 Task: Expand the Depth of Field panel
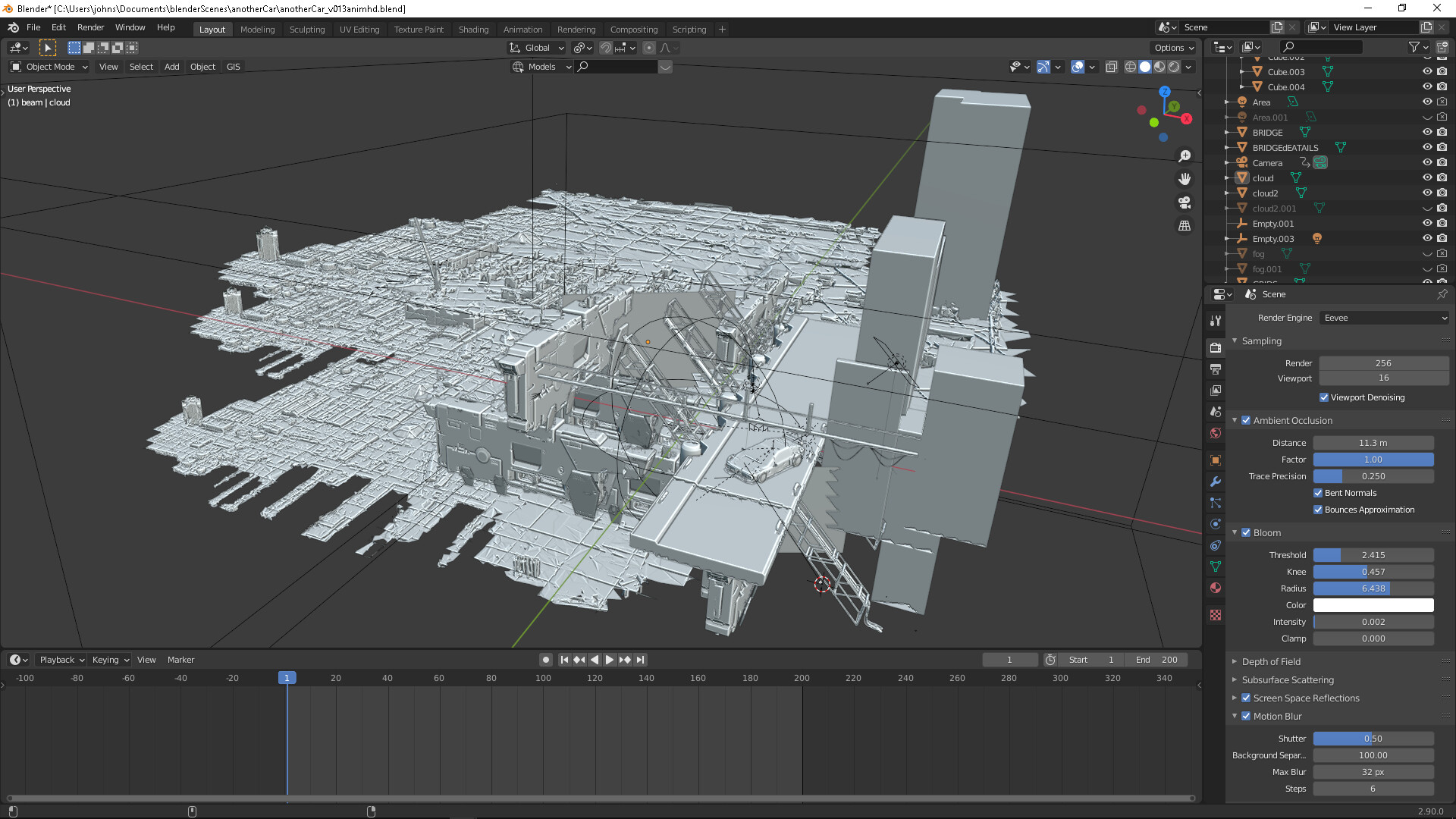pos(1271,661)
